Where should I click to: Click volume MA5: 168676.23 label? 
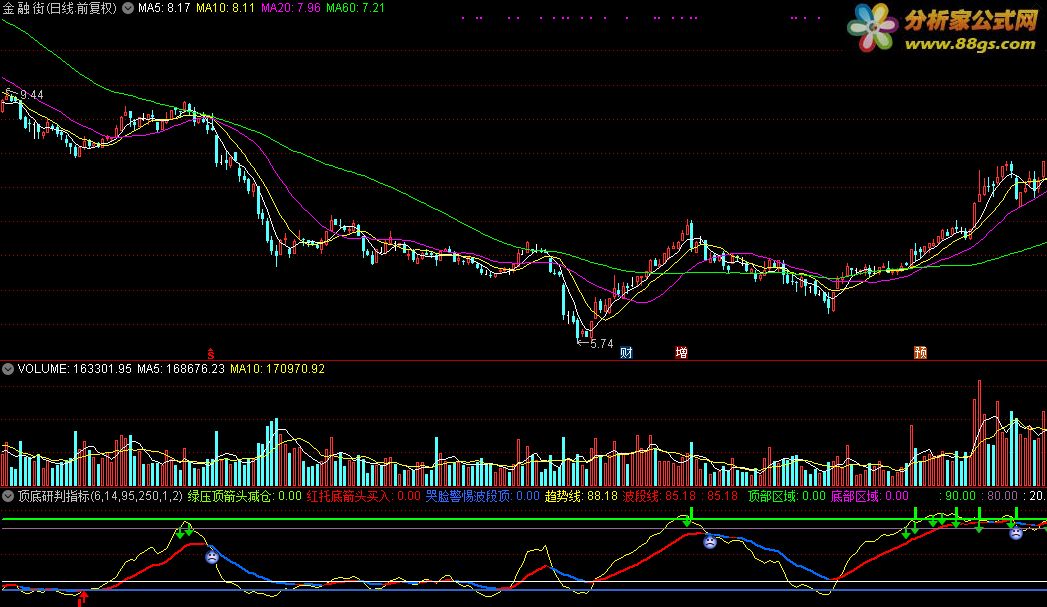(181, 369)
